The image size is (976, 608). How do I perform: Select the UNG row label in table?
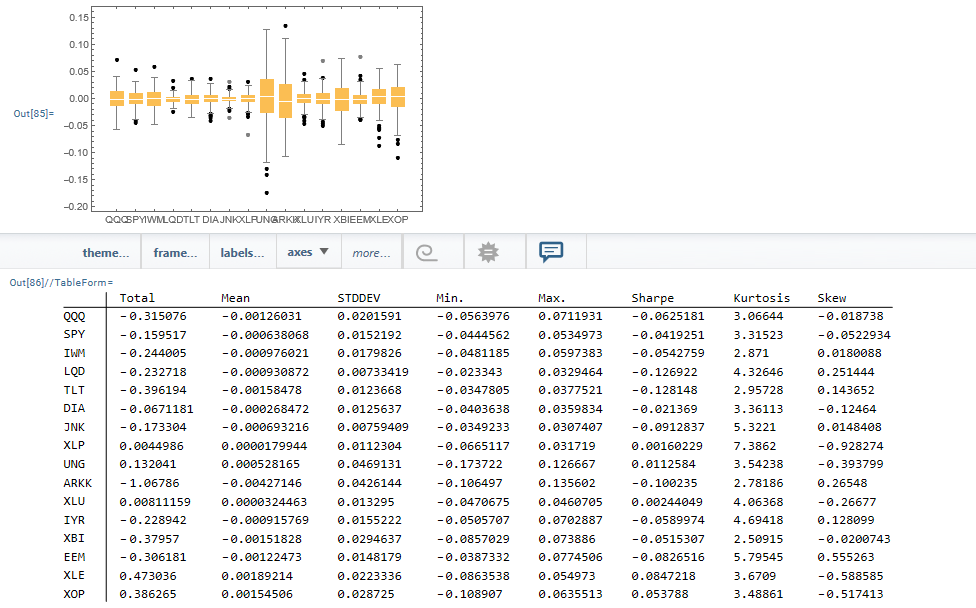74,464
